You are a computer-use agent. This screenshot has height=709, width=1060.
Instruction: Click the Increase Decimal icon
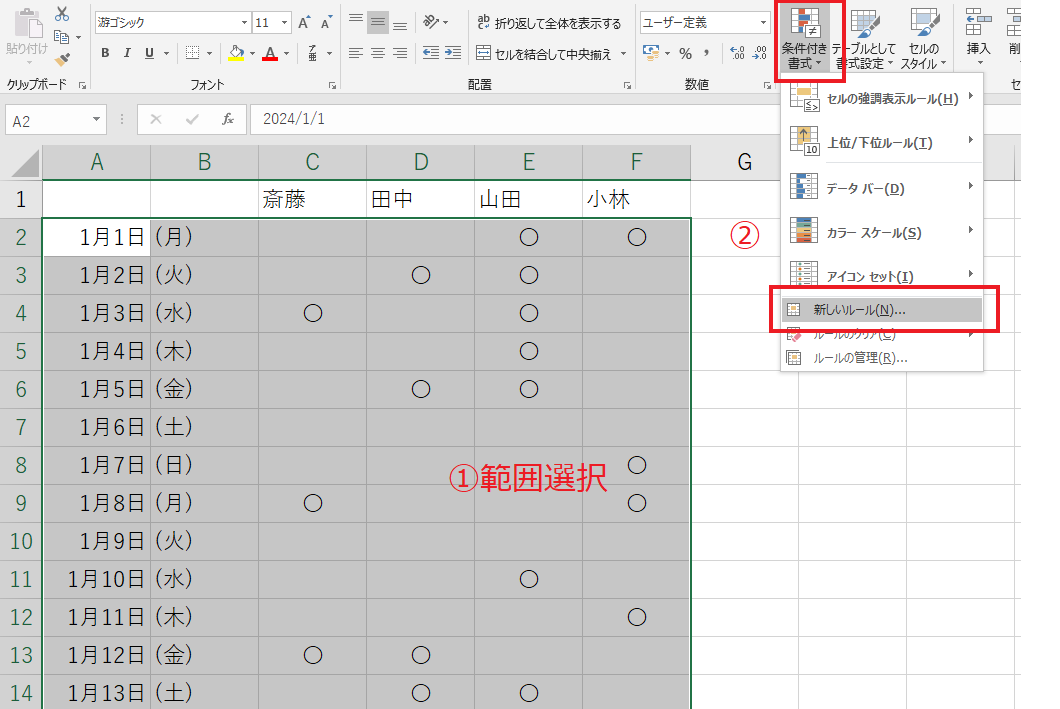(737, 51)
